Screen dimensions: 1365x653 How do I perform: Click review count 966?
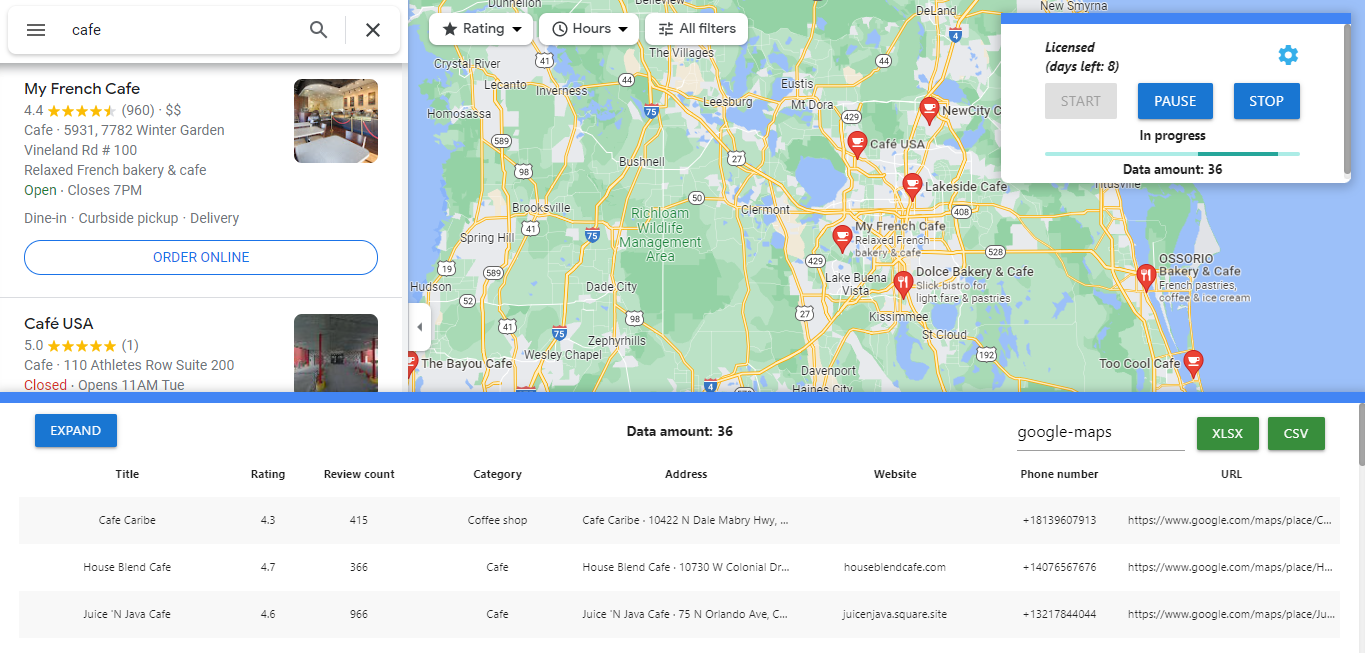[359, 614]
